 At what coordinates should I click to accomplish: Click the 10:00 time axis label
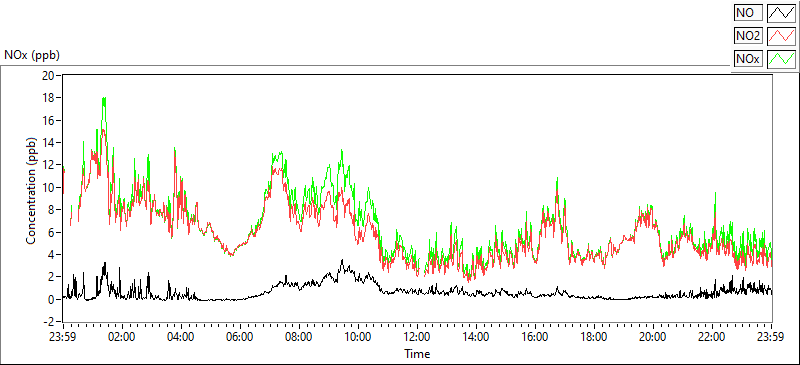pyautogui.click(x=359, y=337)
